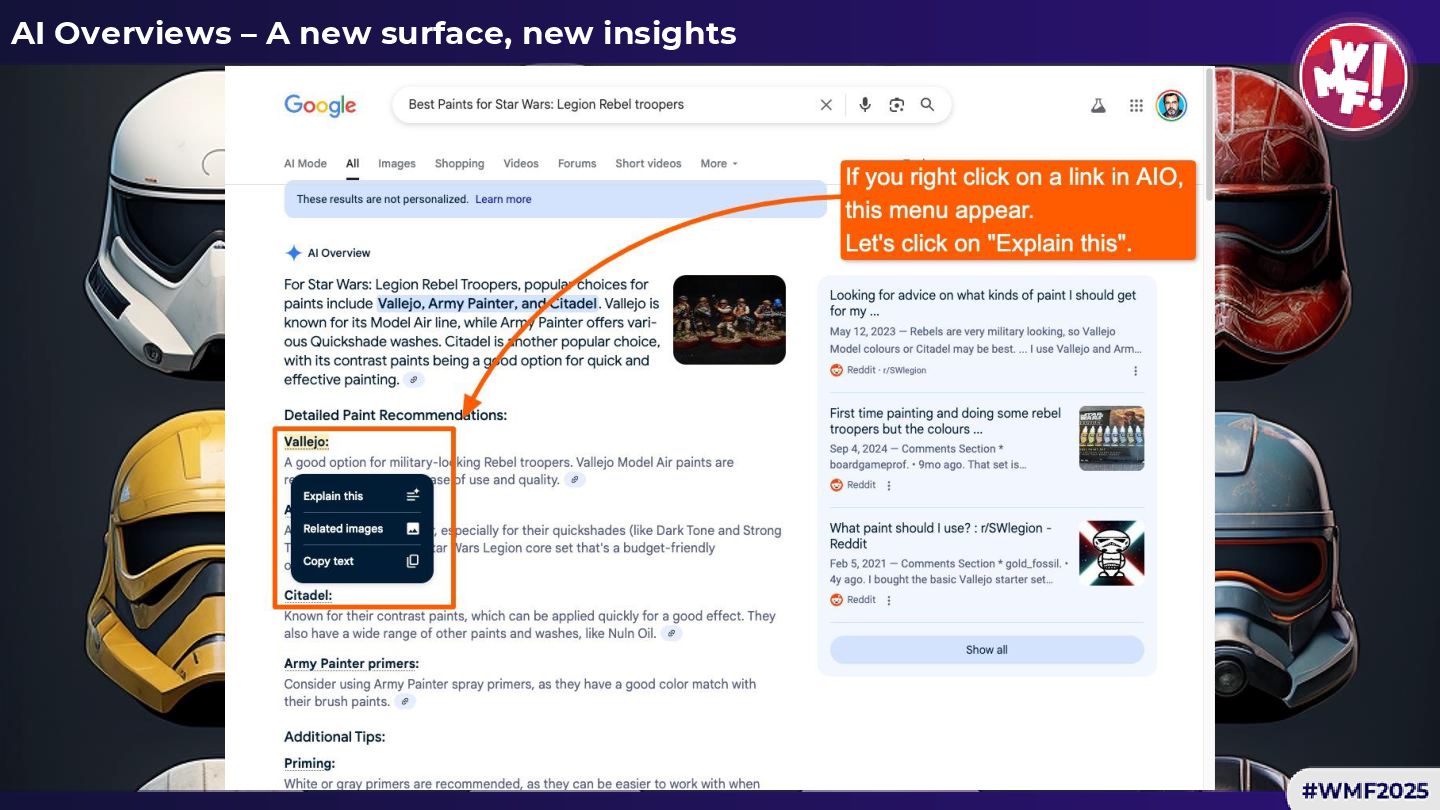
Task: Open 'What paint should I use? : r/SWlegion' result
Action: pos(941,536)
